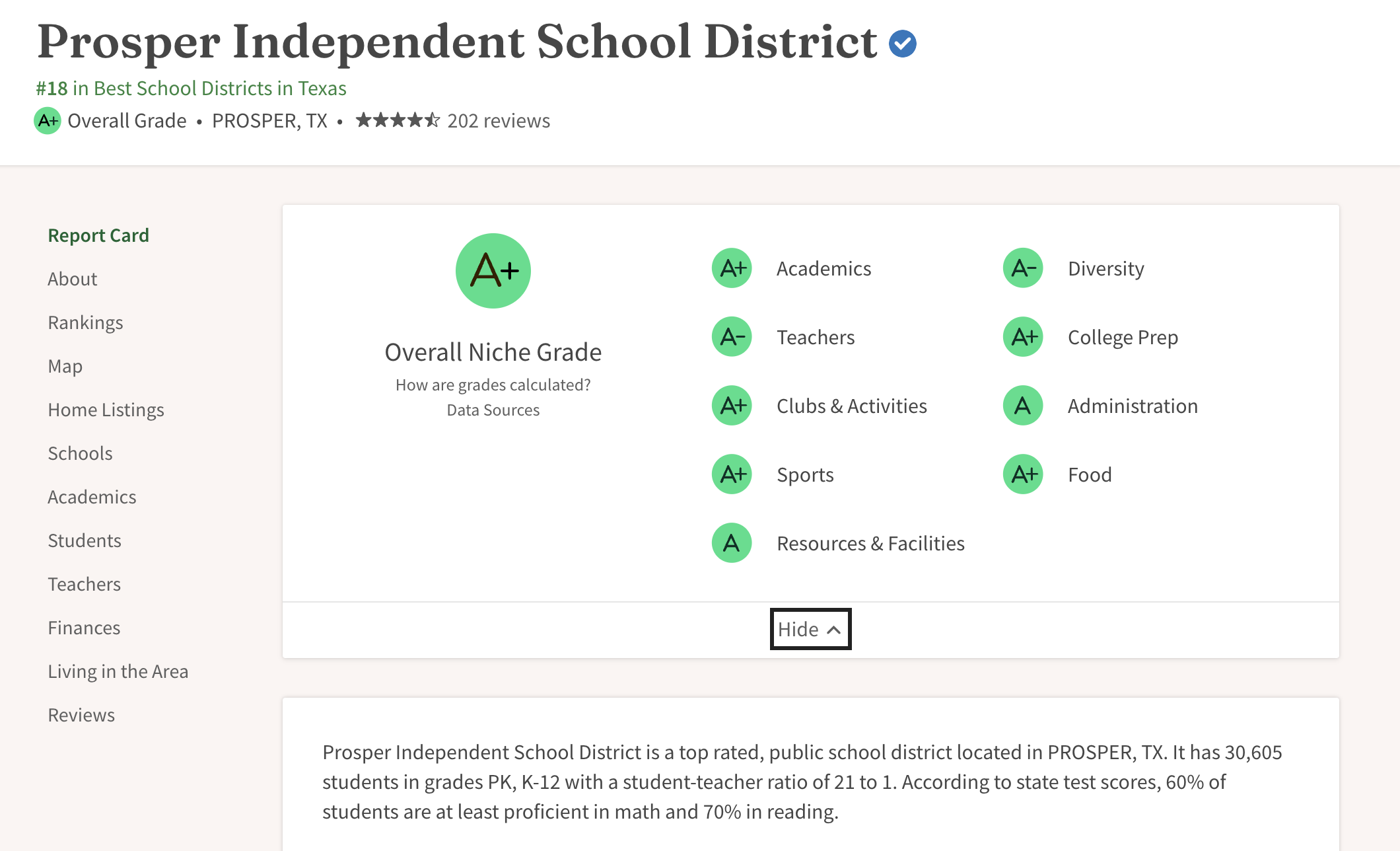This screenshot has height=851, width=1400.
Task: Navigate to Schools in the sidebar
Action: (x=80, y=453)
